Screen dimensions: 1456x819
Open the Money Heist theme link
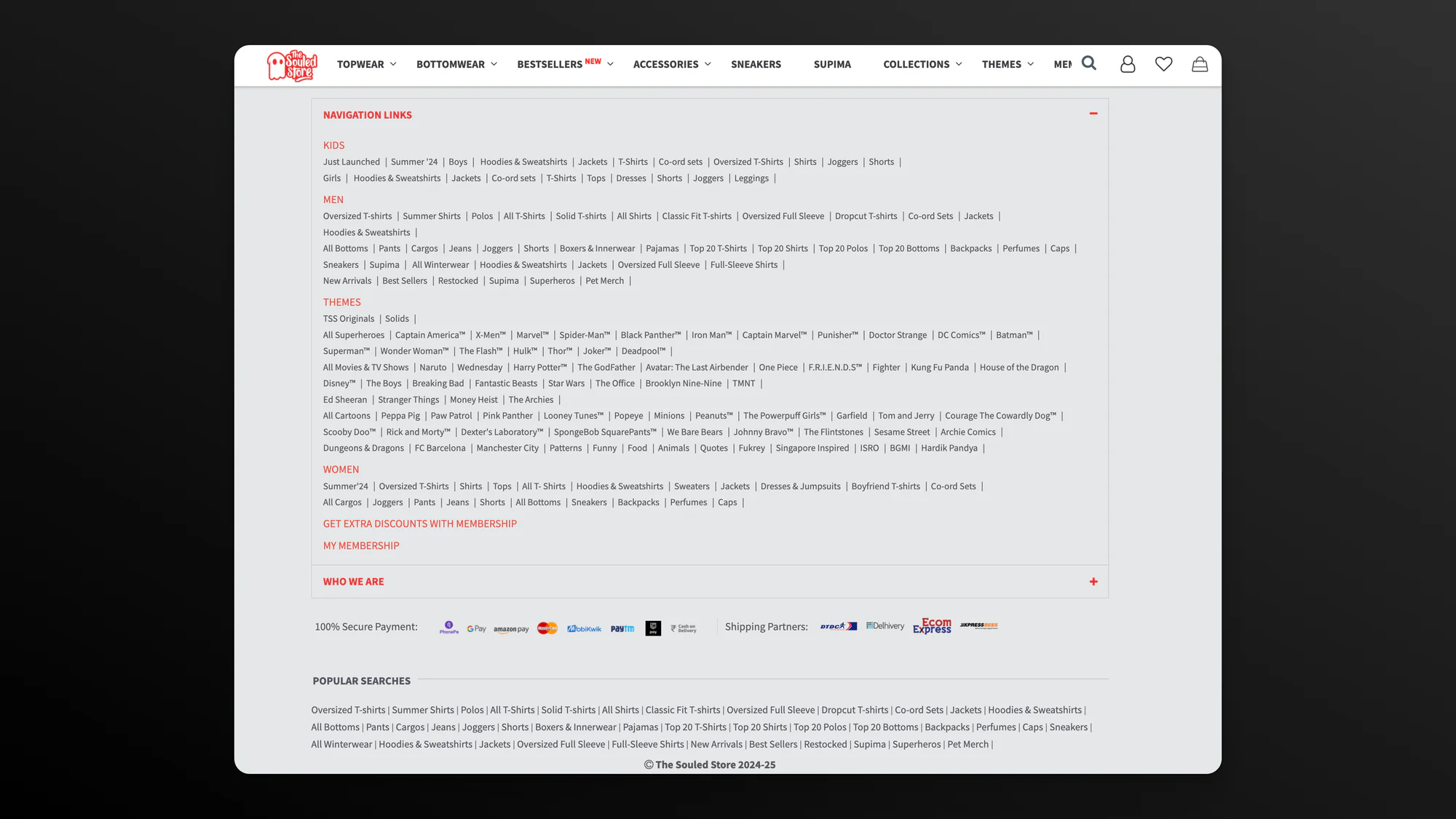pos(474,399)
